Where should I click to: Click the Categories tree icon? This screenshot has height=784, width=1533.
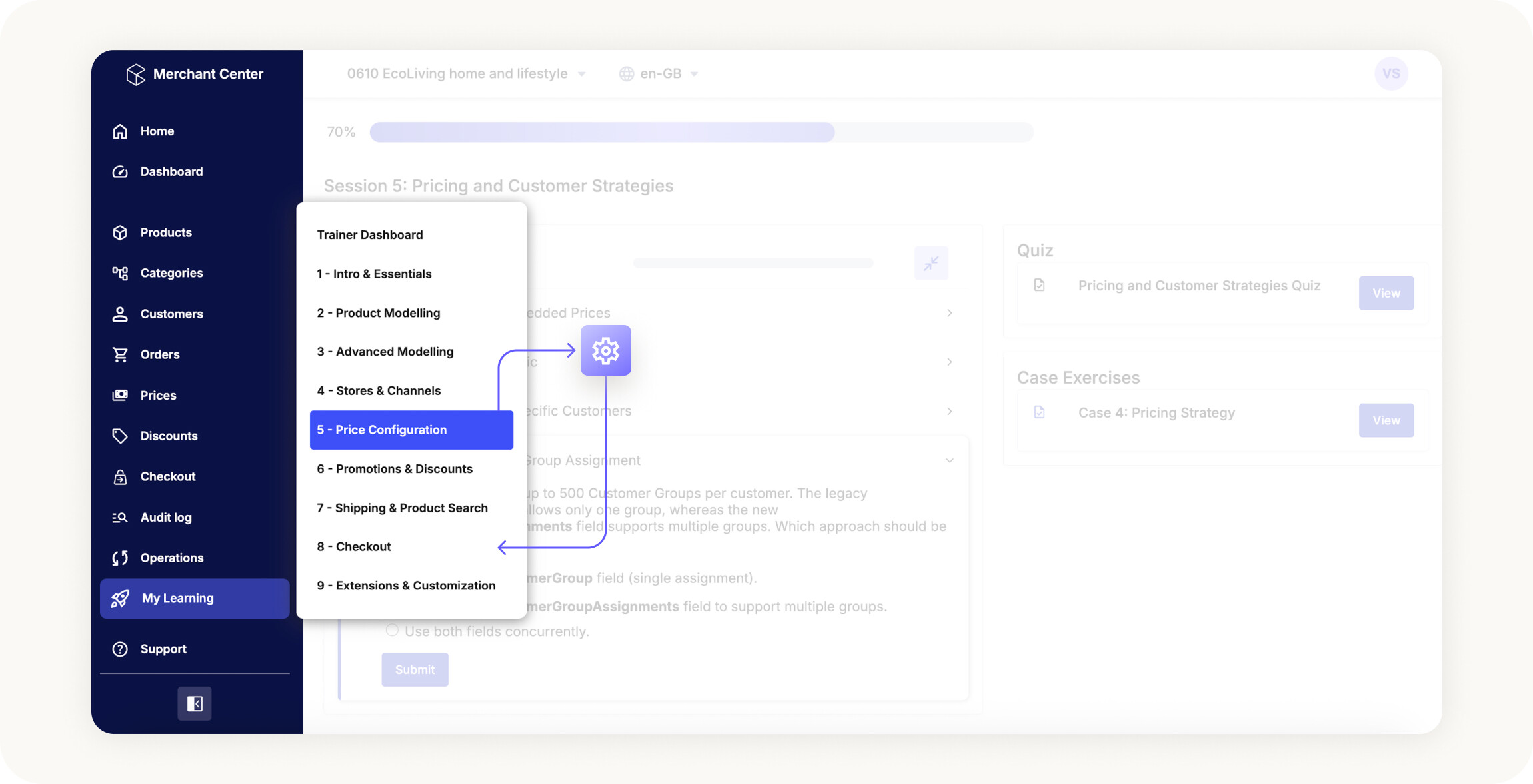pyautogui.click(x=120, y=273)
